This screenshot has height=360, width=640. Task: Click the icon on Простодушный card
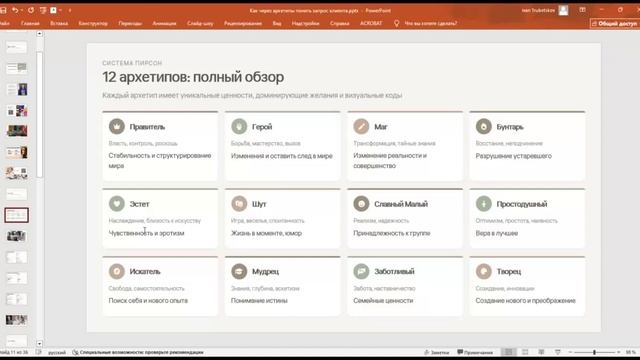pyautogui.click(x=484, y=203)
